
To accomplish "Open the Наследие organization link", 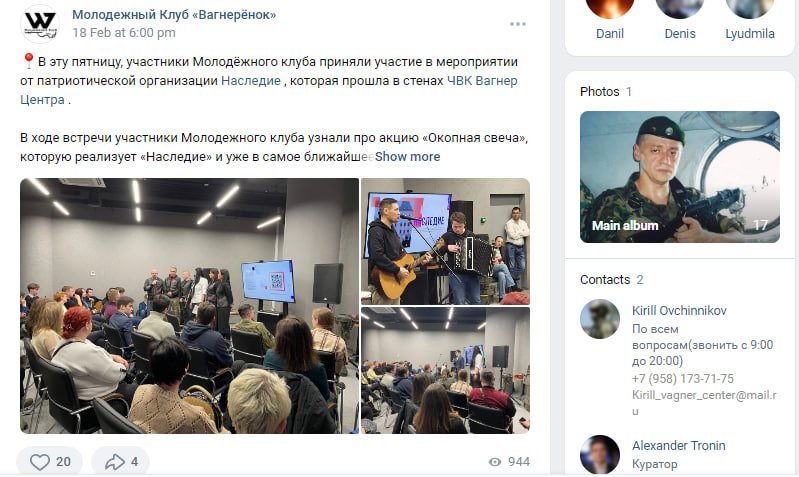I will click(251, 81).
